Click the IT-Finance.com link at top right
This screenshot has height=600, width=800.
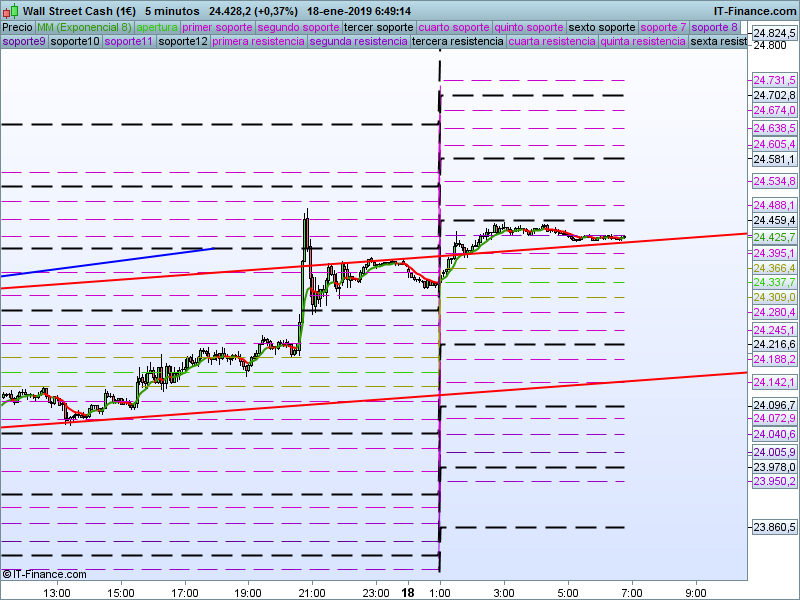(x=754, y=11)
